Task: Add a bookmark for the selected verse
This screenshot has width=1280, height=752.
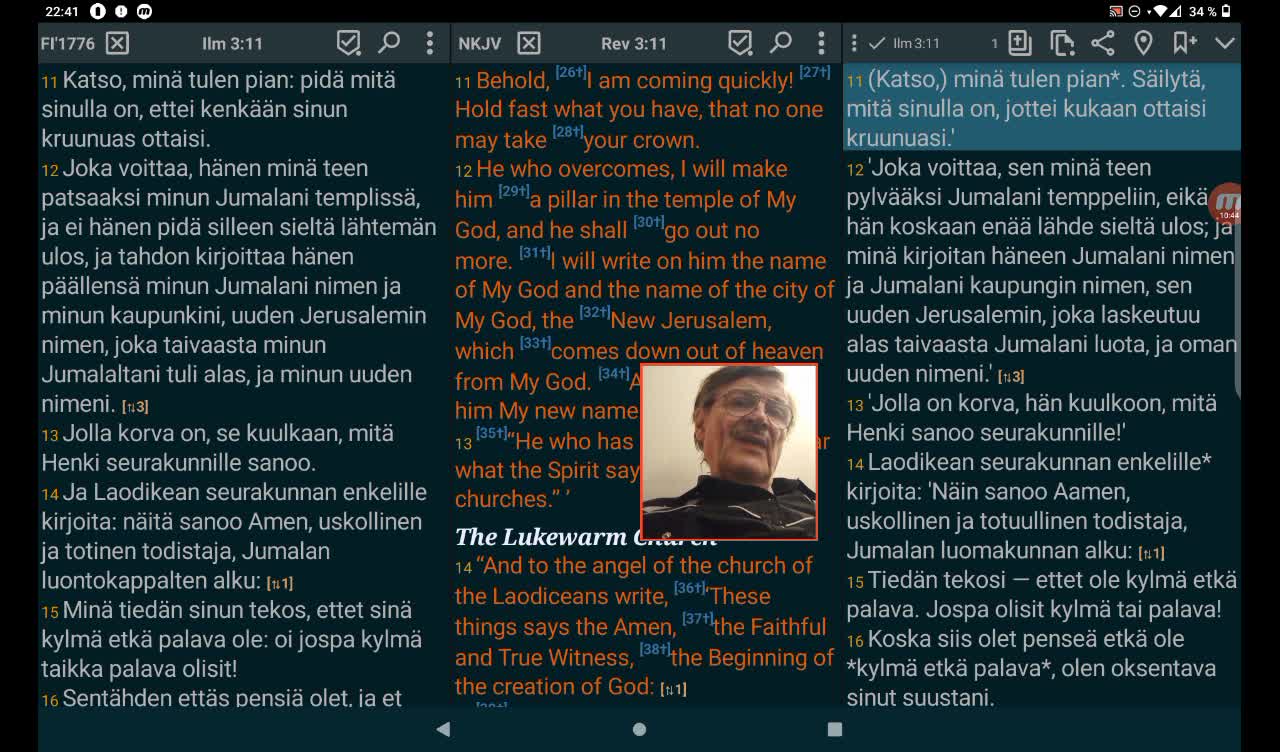Action: coord(1184,43)
